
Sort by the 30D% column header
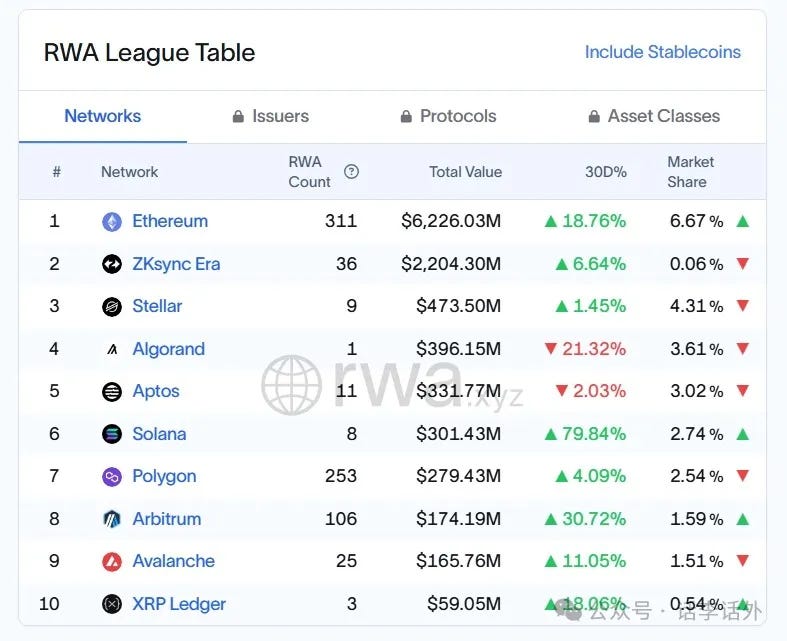click(606, 172)
